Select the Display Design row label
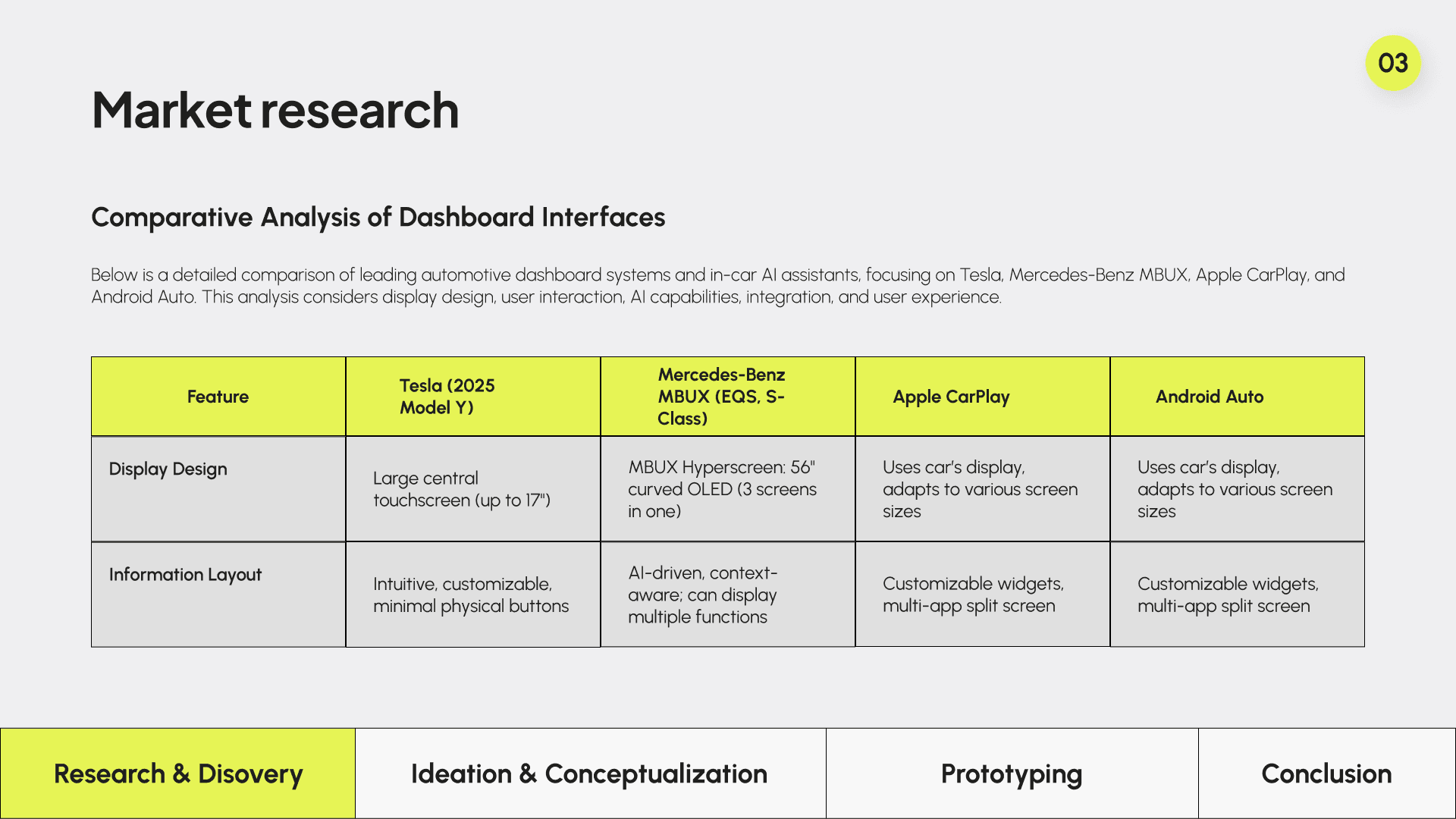 coord(168,469)
